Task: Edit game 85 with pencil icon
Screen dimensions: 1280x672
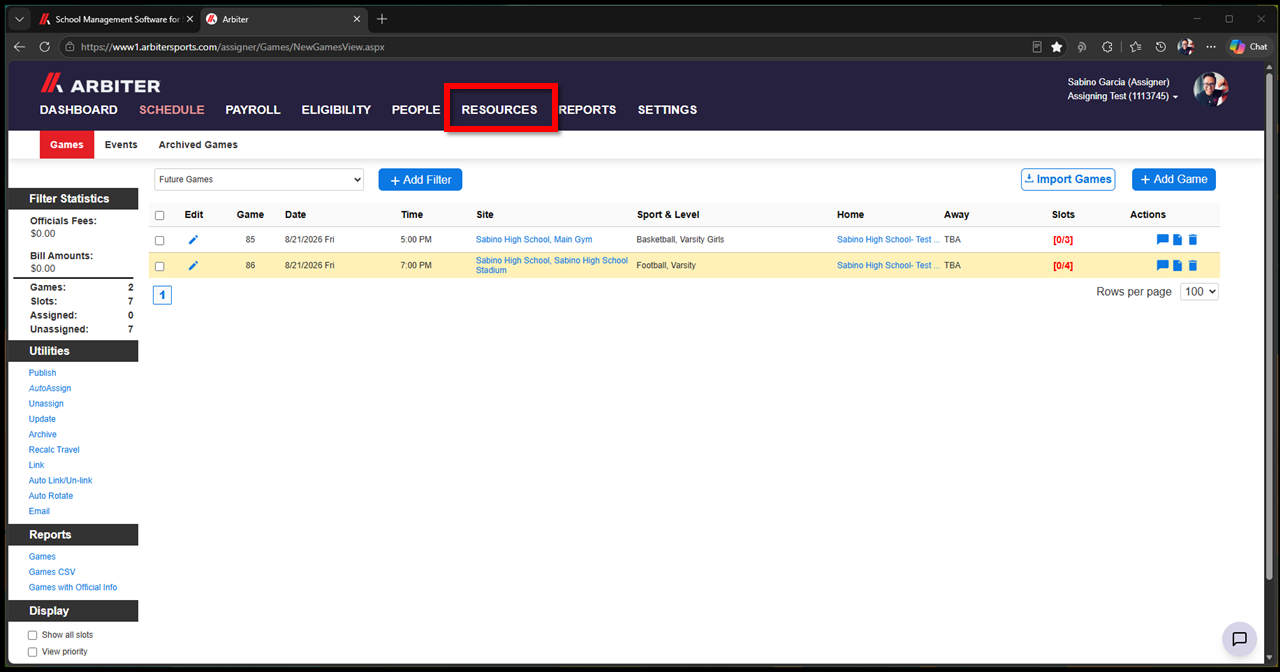Action: [194, 240]
